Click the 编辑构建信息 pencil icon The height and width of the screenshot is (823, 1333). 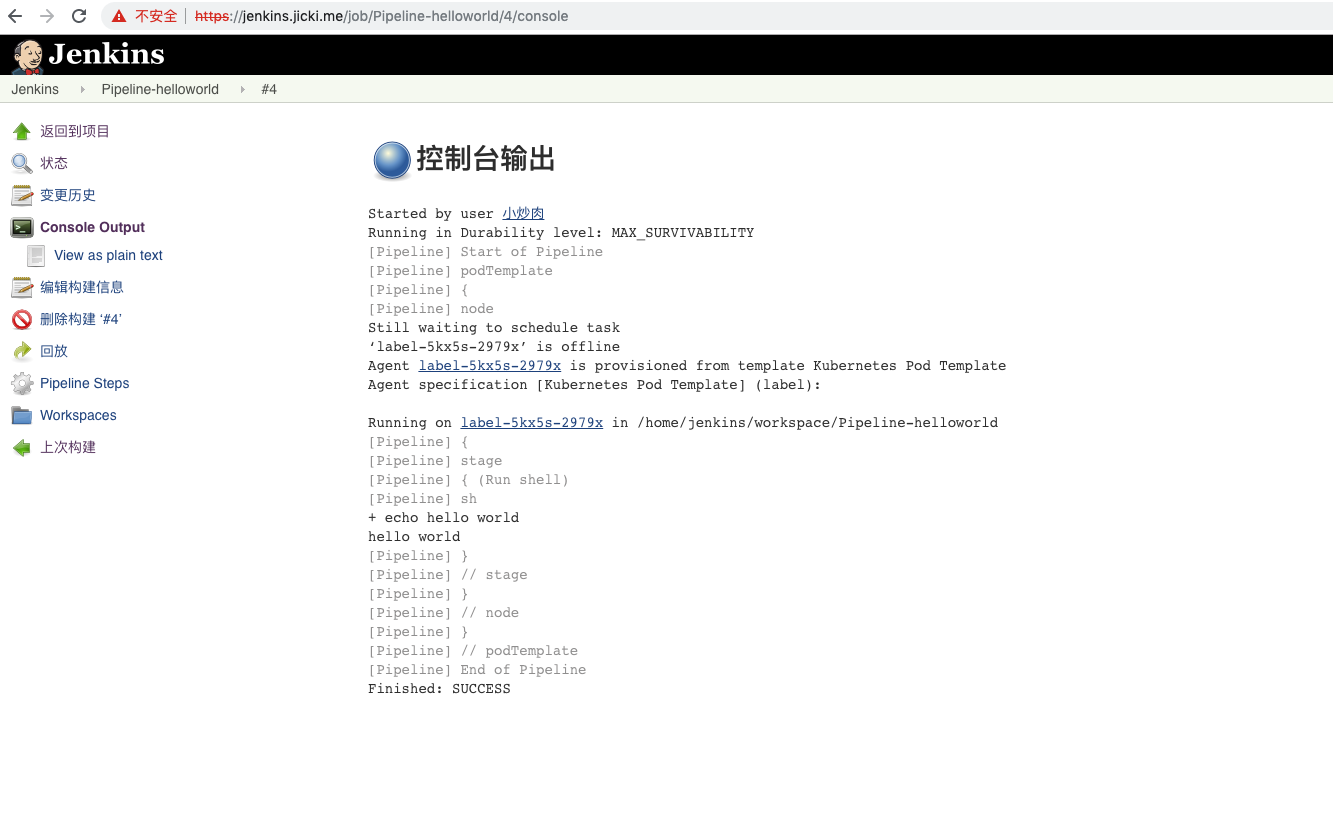(x=21, y=287)
